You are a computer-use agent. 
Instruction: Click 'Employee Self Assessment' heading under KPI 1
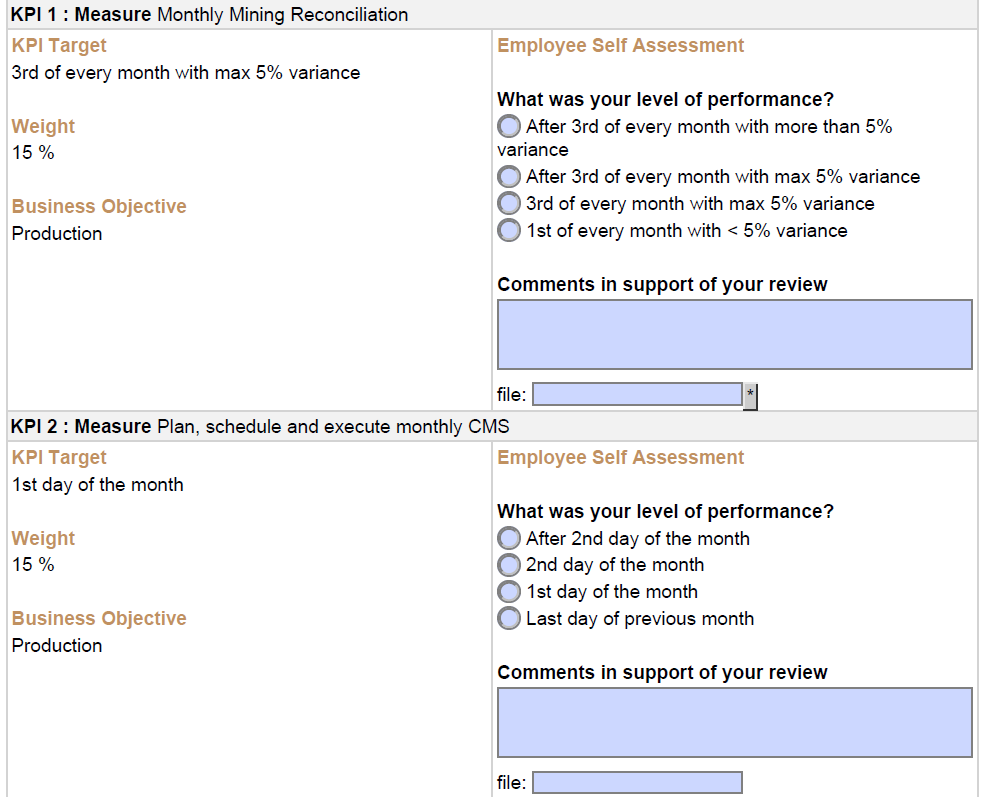pyautogui.click(x=621, y=45)
